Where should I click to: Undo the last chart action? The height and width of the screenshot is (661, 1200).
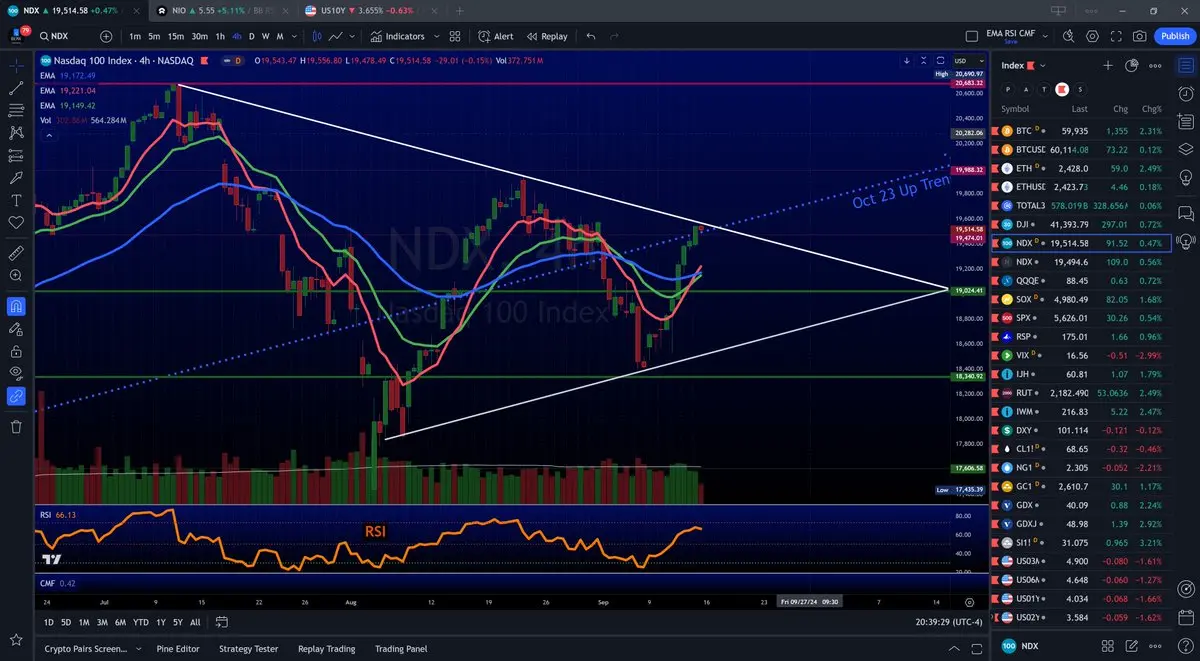click(591, 36)
